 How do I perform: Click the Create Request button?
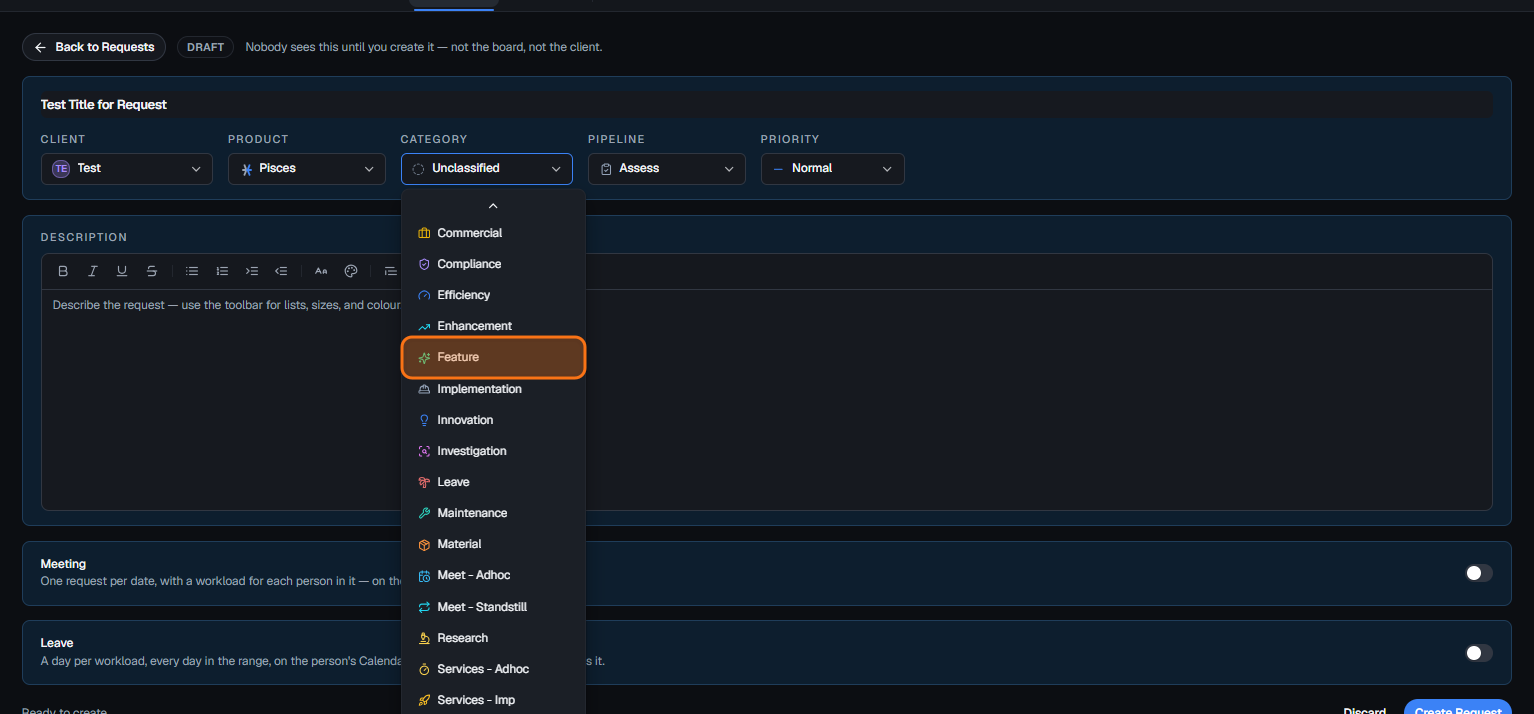click(1458, 707)
